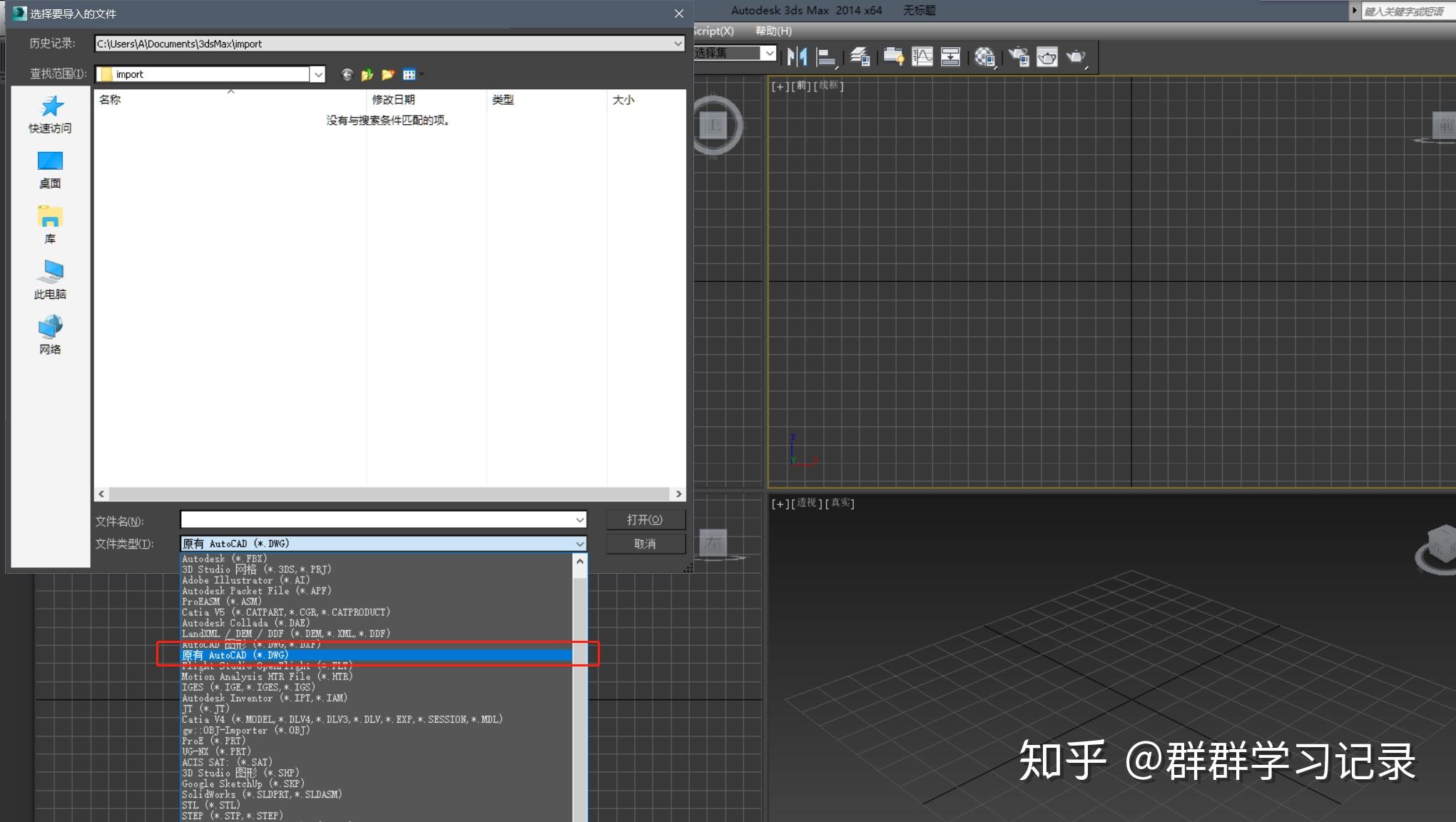Expand the 历史记录 path dropdown

click(677, 44)
